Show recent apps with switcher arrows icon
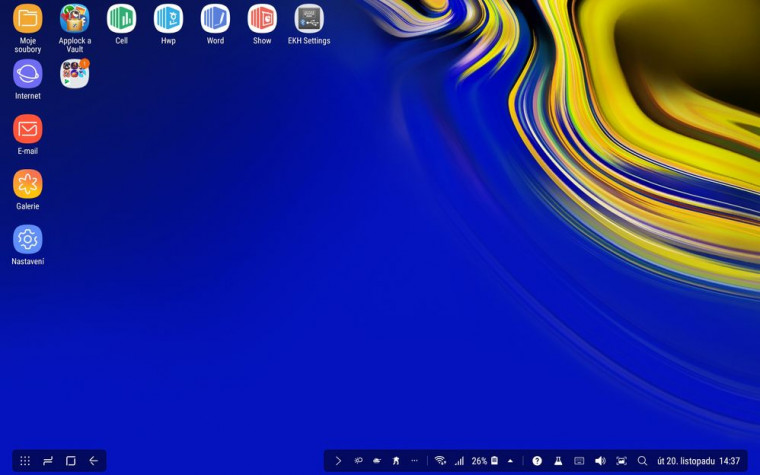This screenshot has width=760, height=475. [x=48, y=461]
